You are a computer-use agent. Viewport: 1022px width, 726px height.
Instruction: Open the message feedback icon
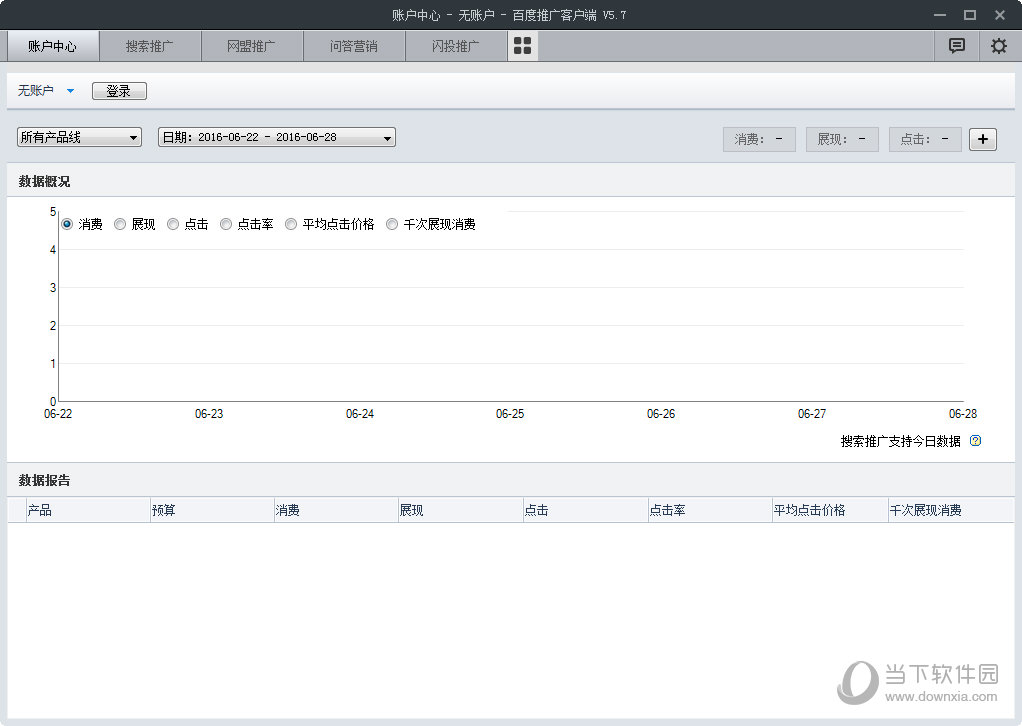[957, 46]
